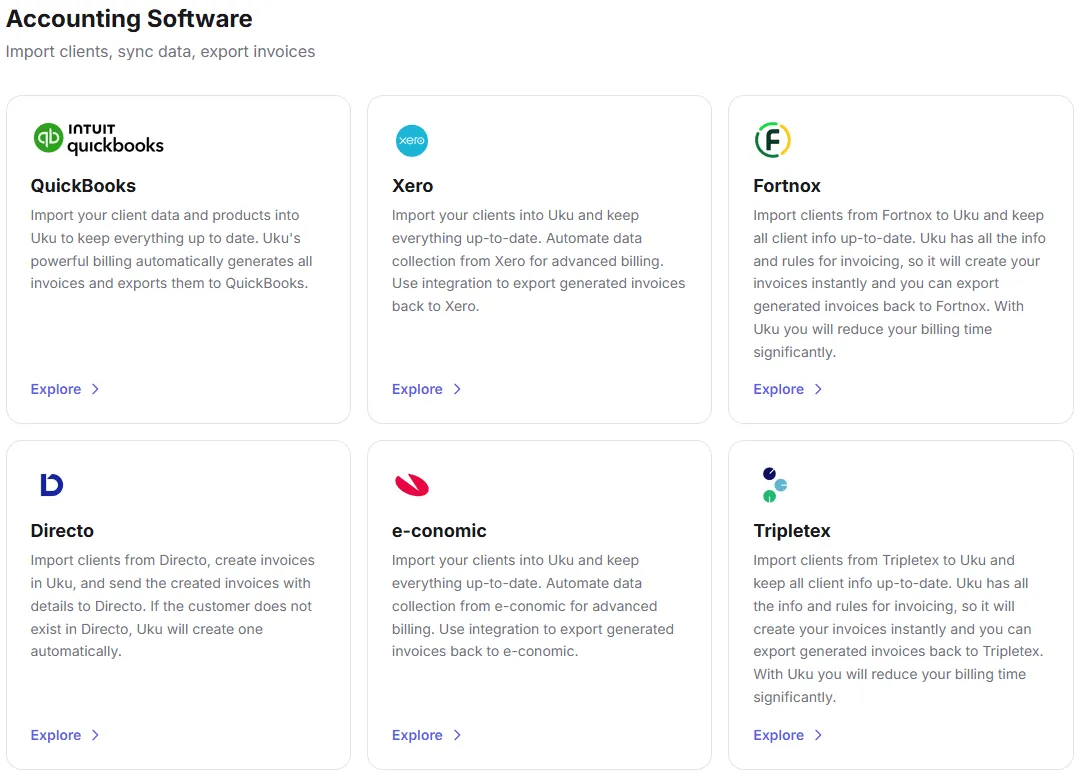Screen dimensions: 1083x776
Task: Click the Intuit QuickBooks logo
Action: click(x=99, y=139)
